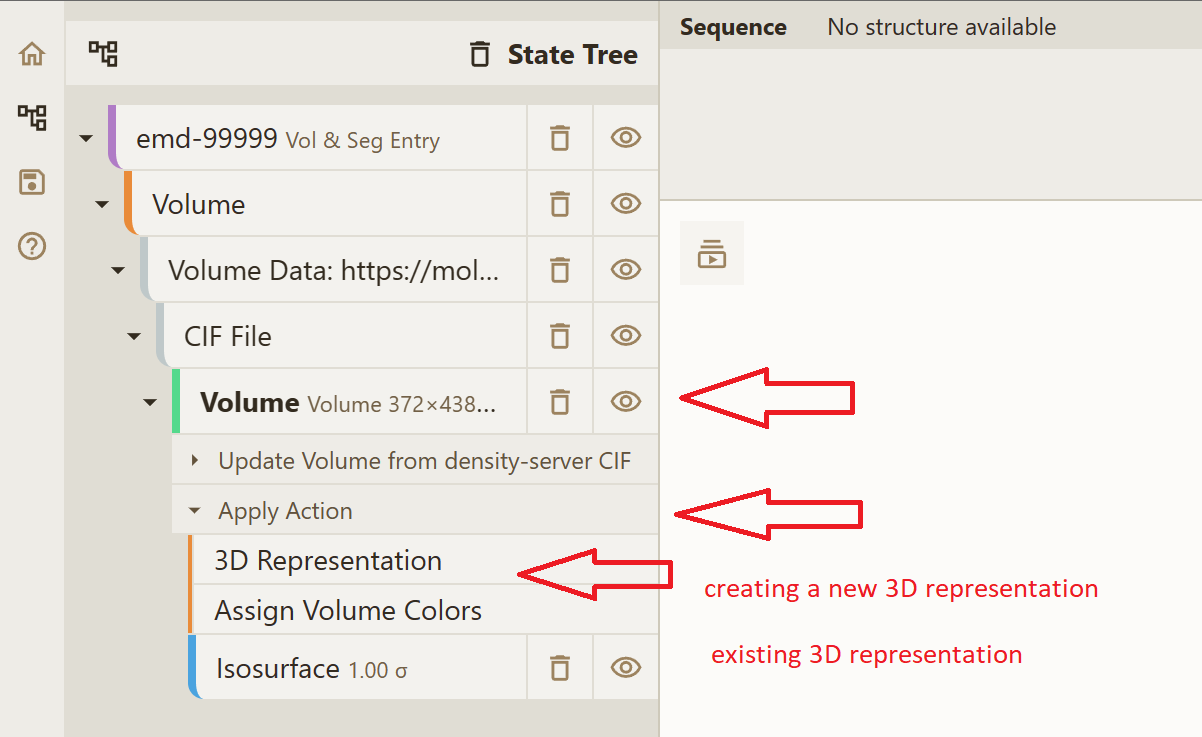The image size is (1202, 737).
Task: Open the Help question mark icon
Action: (x=32, y=246)
